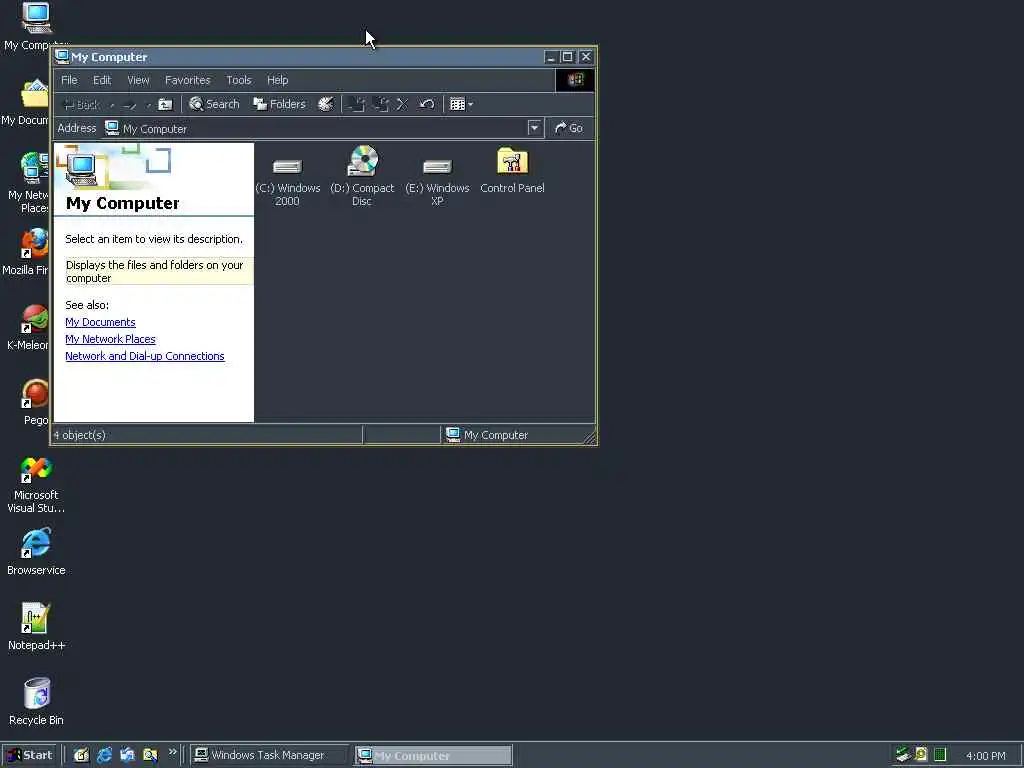Open Network and Dial-up Connections link

(145, 356)
